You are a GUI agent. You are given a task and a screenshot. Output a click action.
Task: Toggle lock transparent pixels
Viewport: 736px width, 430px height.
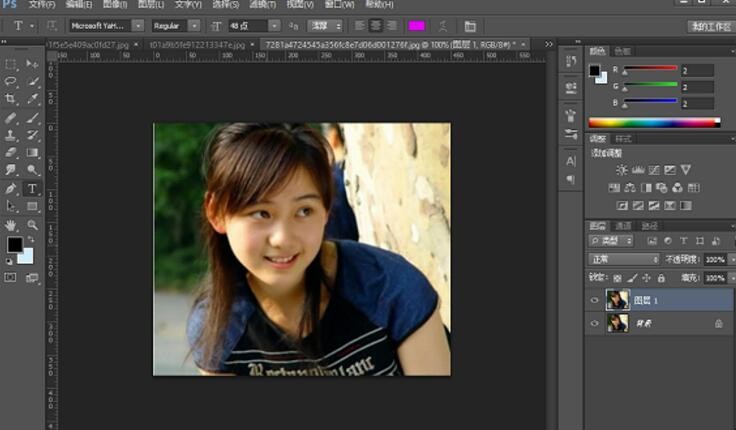click(617, 278)
